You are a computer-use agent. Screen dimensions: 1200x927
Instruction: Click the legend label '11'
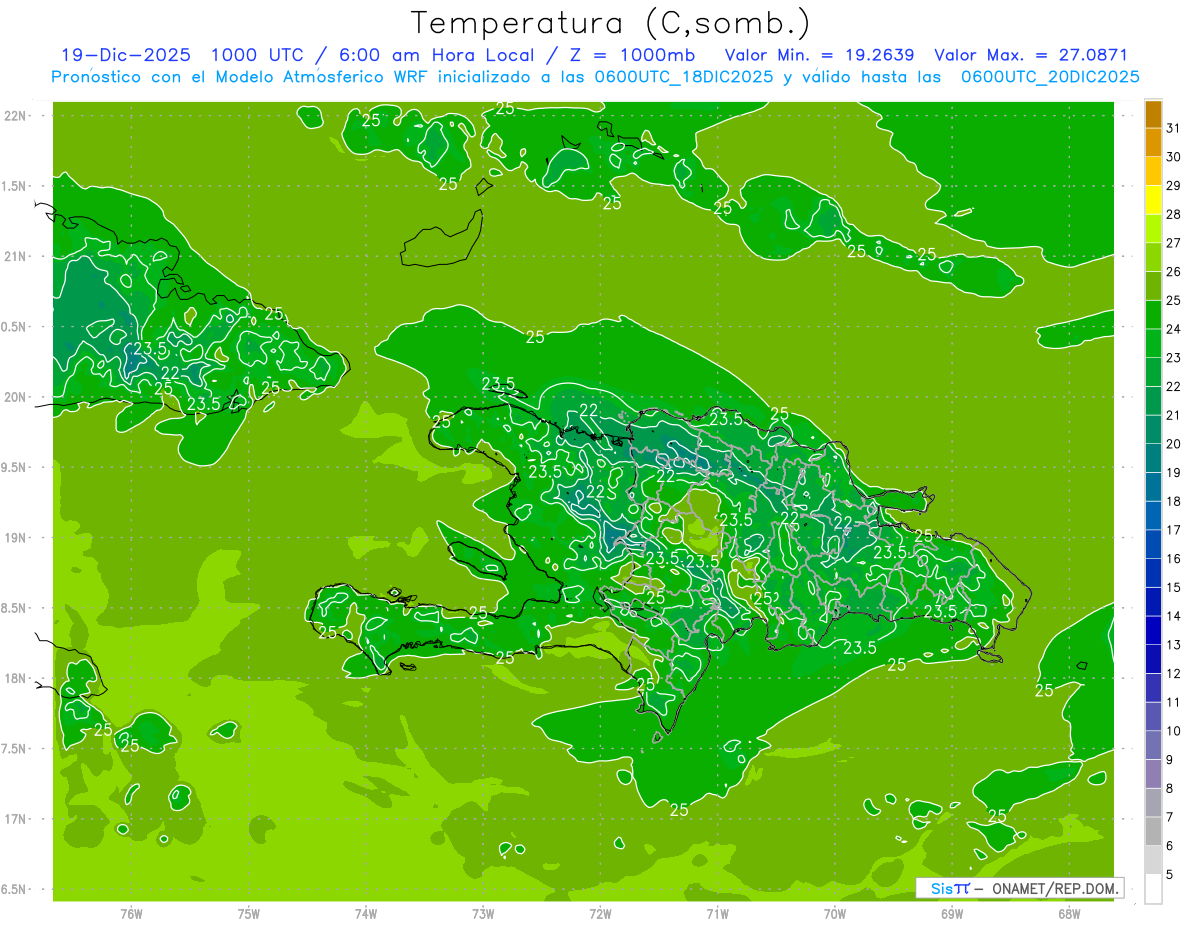pos(1174,703)
